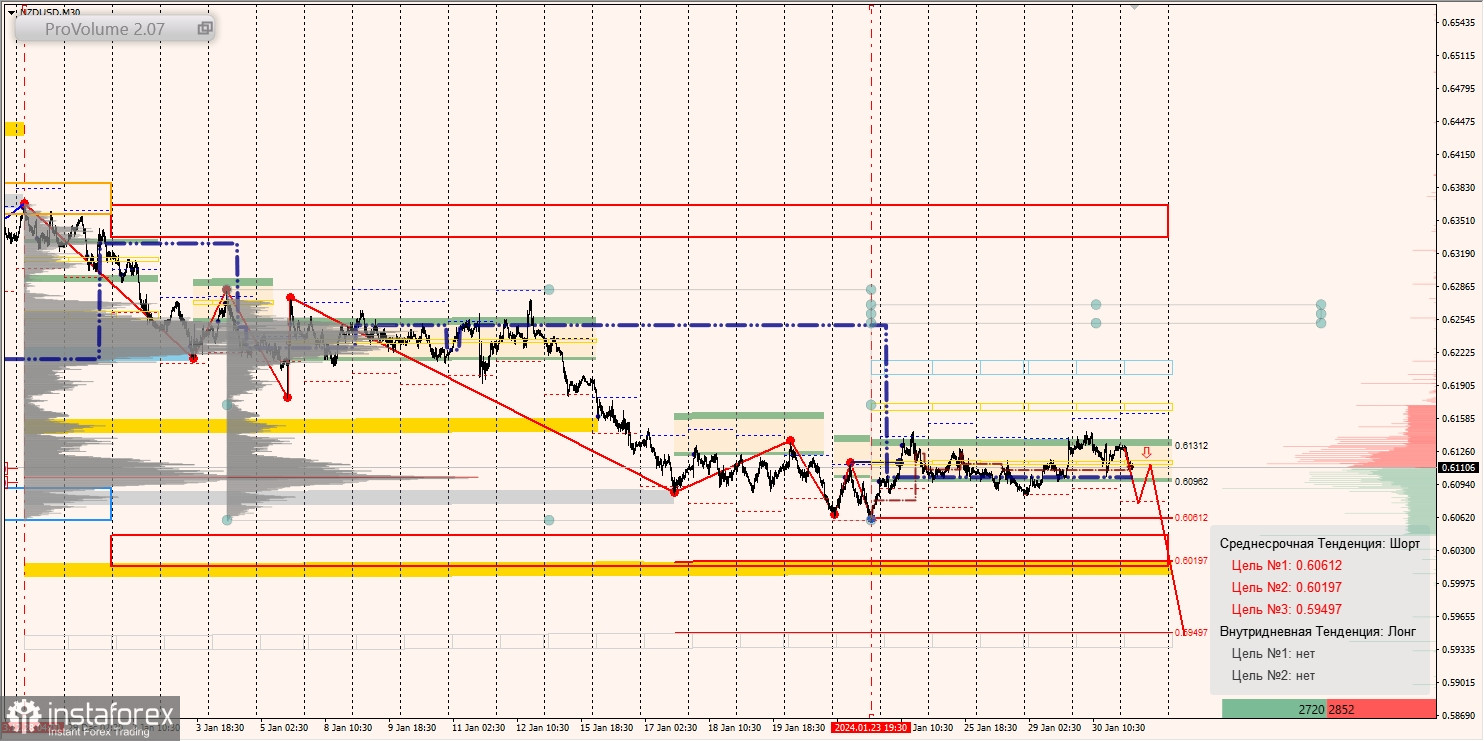Click the '30 Jan 10:30' time axis label
Viewport: 1484px width, 741px height.
coord(1117,727)
